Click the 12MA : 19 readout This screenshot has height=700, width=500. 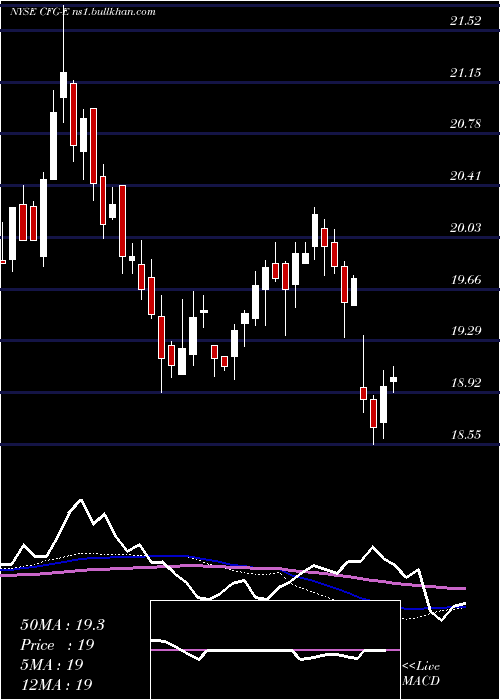pos(56,684)
